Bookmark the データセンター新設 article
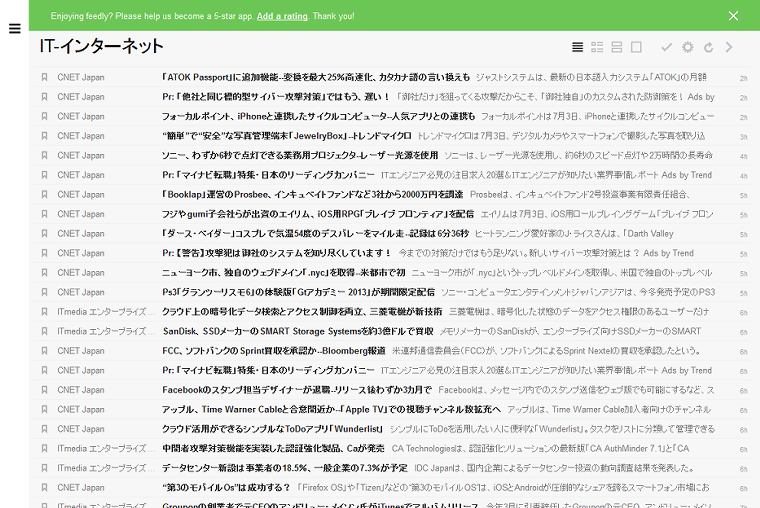 tap(44, 468)
